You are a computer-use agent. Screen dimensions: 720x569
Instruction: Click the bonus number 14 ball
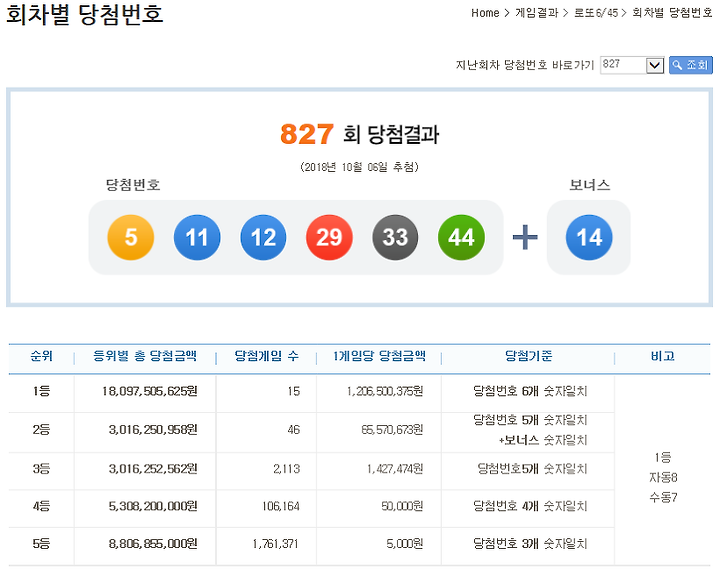pos(589,237)
